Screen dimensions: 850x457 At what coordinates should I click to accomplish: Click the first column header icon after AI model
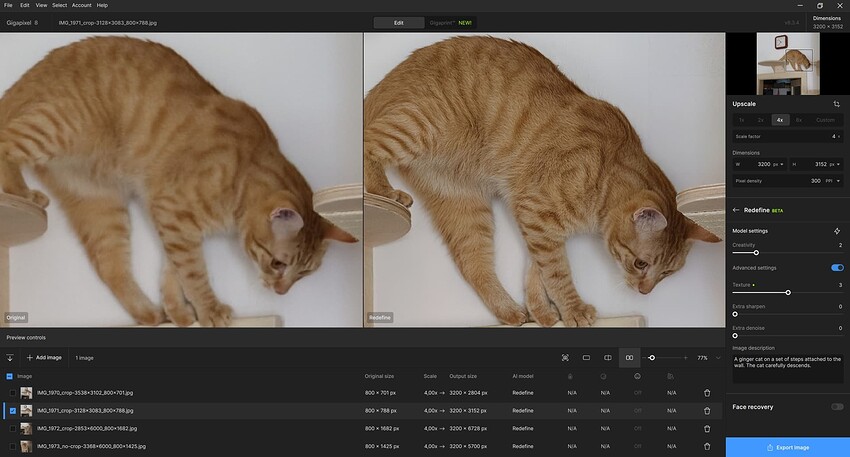pyautogui.click(x=570, y=376)
